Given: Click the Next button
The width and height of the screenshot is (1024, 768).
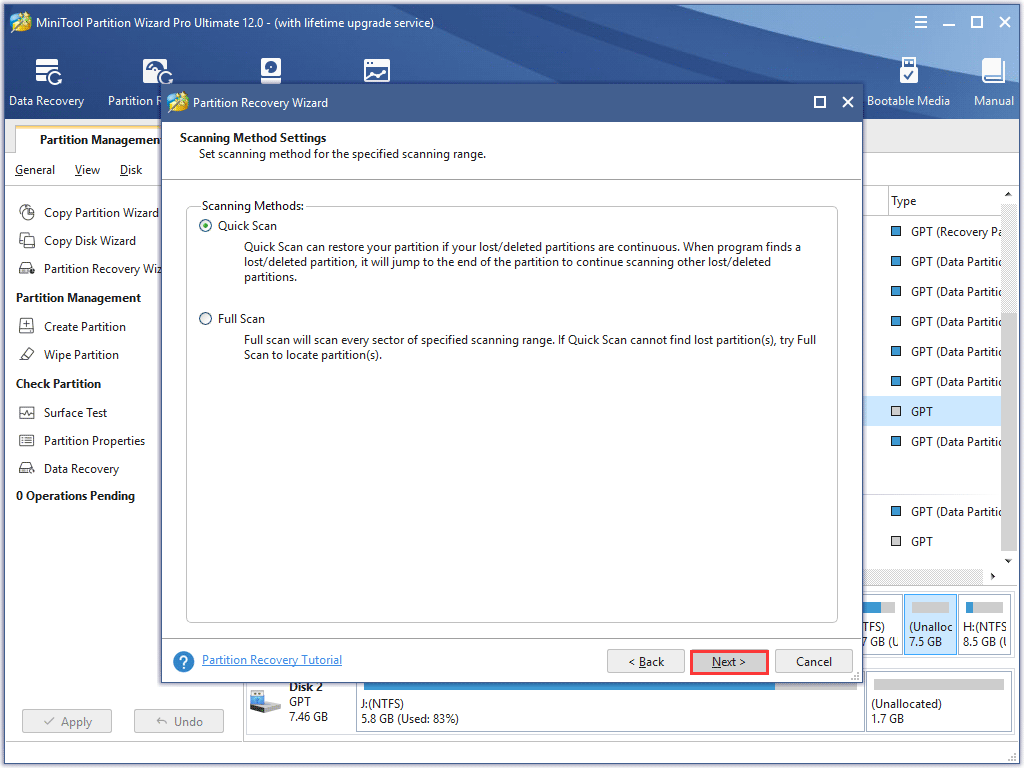Looking at the screenshot, I should click(729, 662).
